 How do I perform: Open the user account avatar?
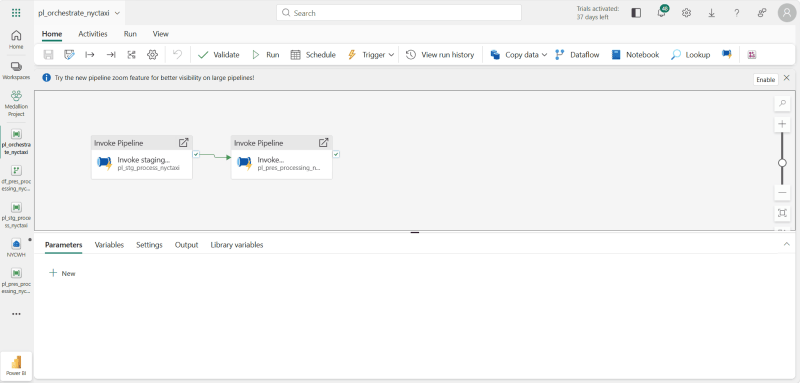(787, 13)
